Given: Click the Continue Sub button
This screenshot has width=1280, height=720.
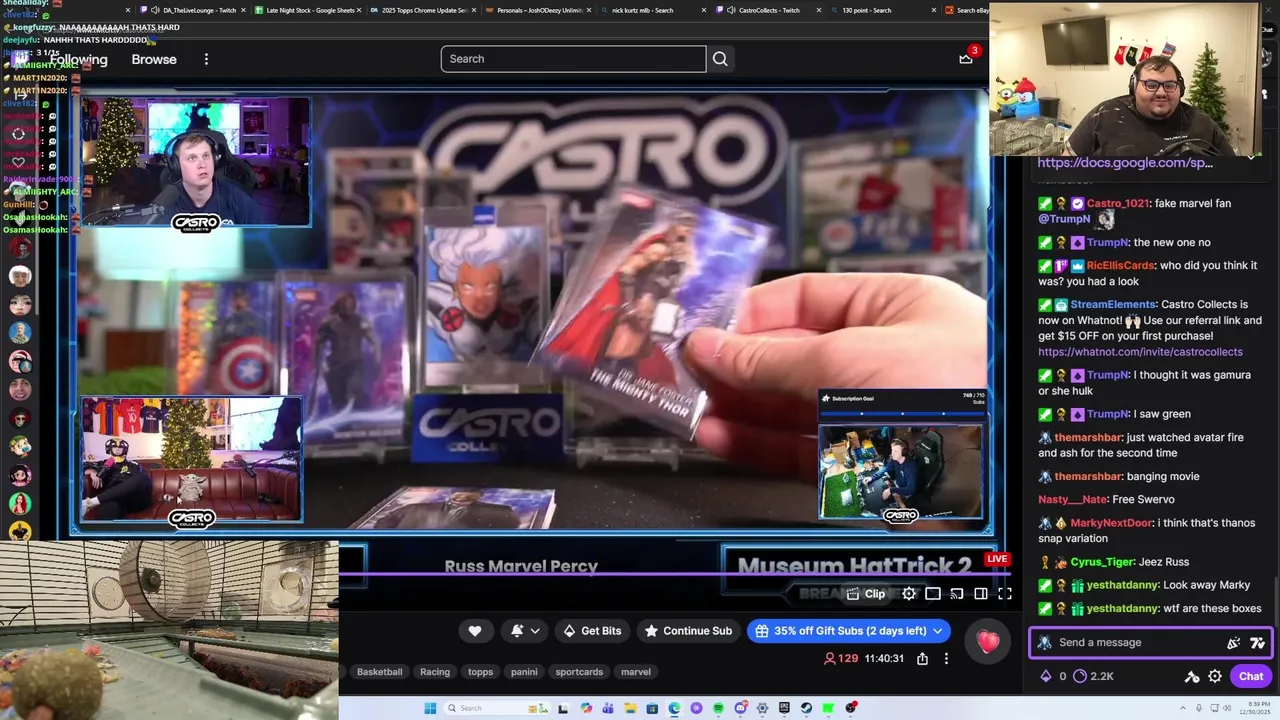Looking at the screenshot, I should coord(688,631).
